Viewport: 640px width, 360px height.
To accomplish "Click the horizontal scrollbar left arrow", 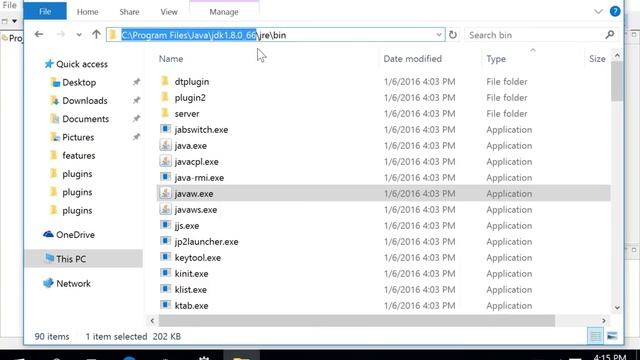I will click(152, 321).
